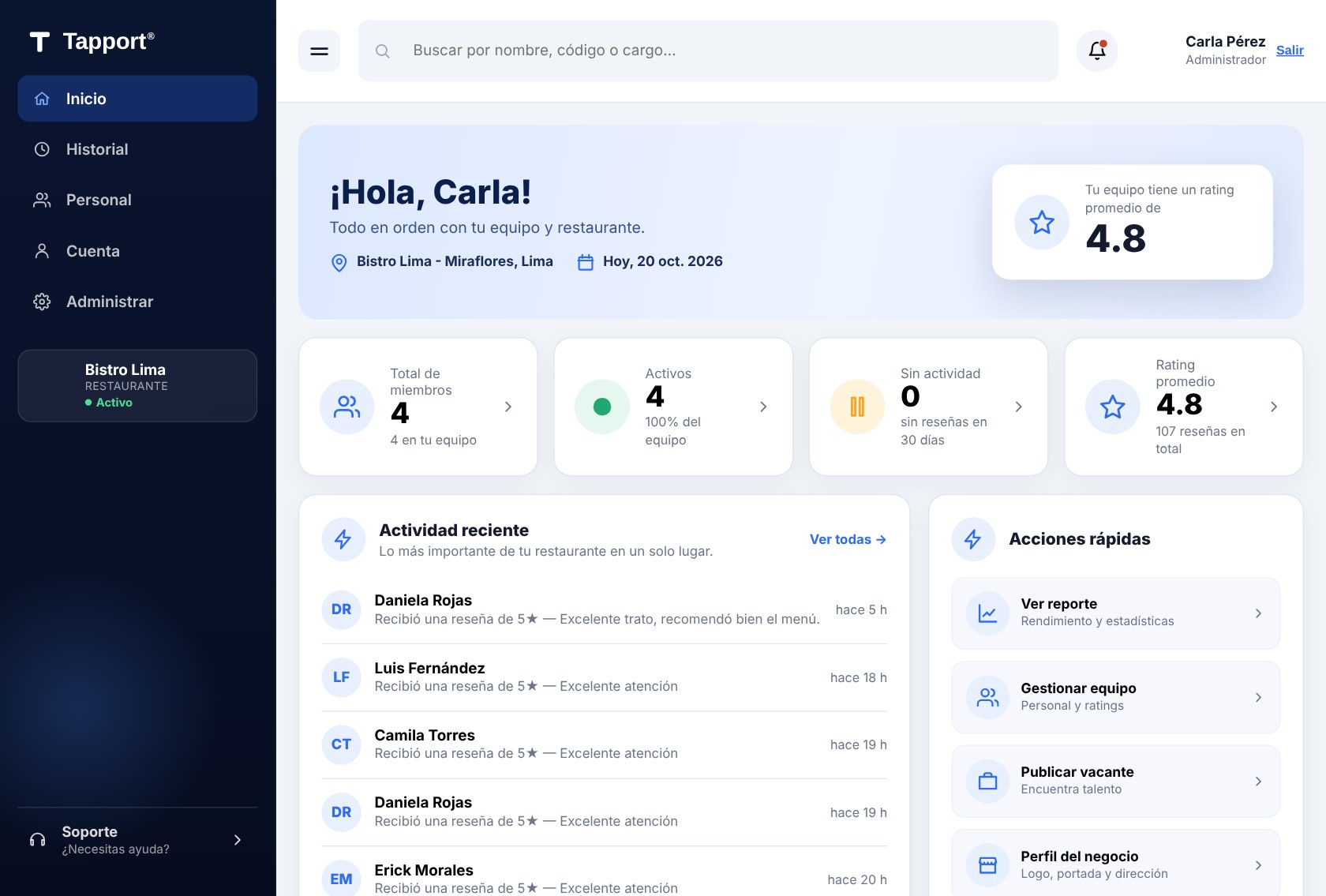Click the DR avatar of Daniela Rojas hace 5 h
The width and height of the screenshot is (1326, 896).
(x=342, y=609)
